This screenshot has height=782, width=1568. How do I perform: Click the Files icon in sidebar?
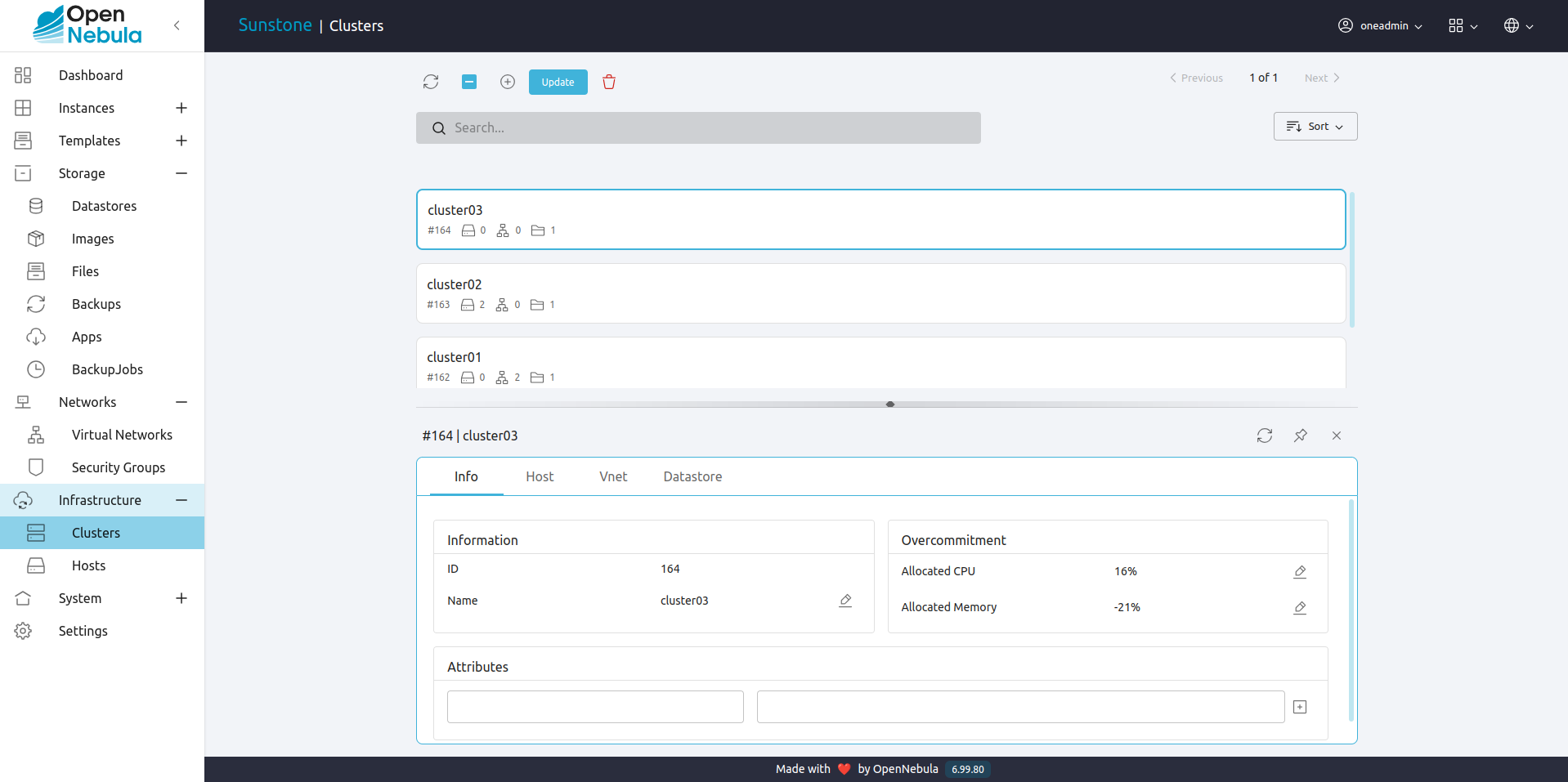[x=36, y=271]
